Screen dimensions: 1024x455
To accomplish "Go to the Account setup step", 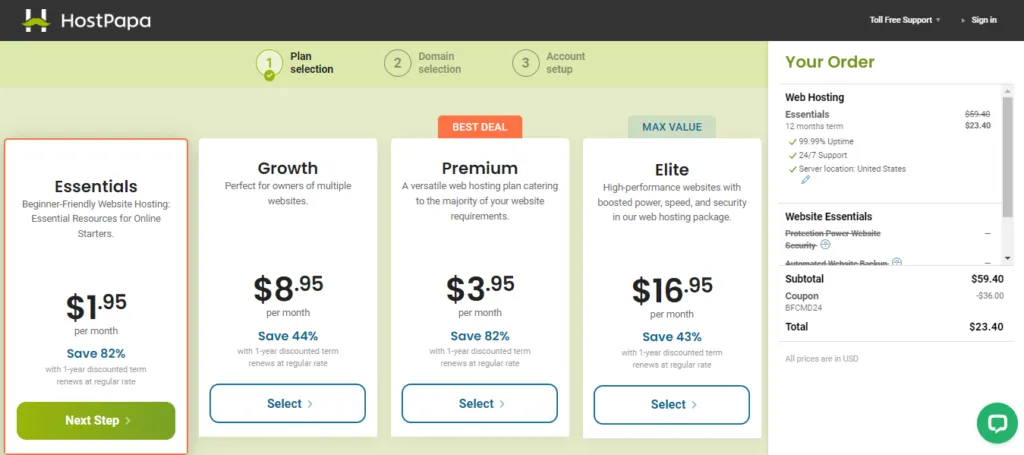I will pos(565,63).
